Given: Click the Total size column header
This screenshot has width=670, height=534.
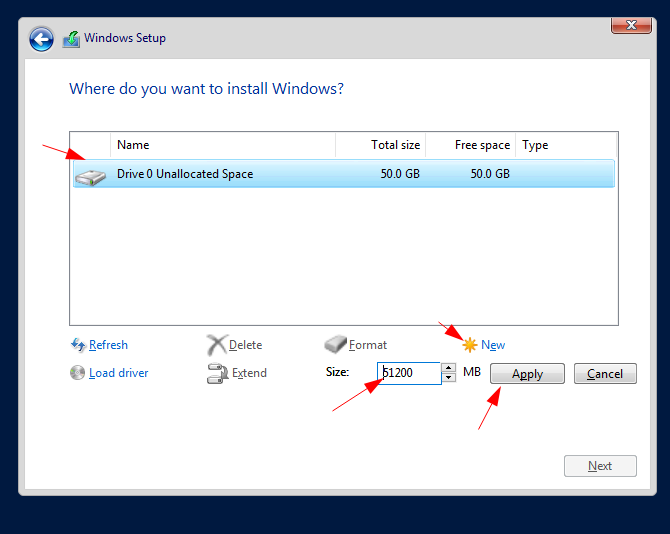Looking at the screenshot, I should coord(380,145).
